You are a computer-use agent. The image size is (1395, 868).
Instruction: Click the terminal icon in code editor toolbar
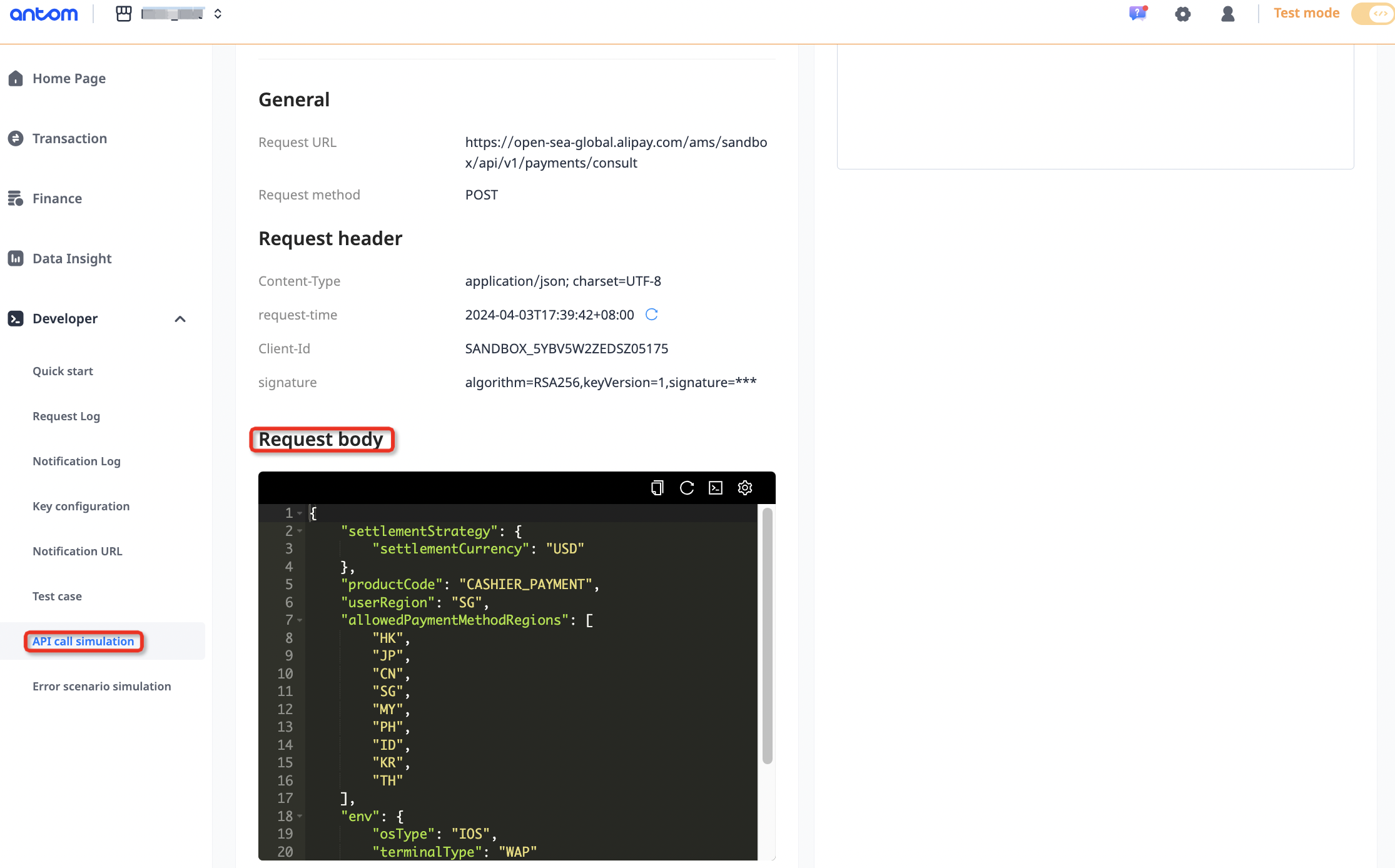coord(716,488)
